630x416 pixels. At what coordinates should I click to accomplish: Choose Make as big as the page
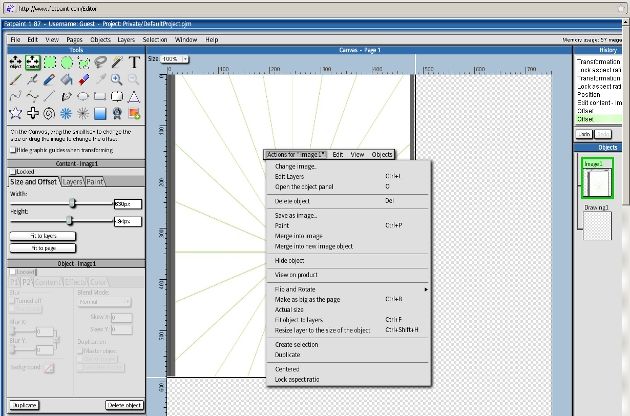pyautogui.click(x=348, y=299)
